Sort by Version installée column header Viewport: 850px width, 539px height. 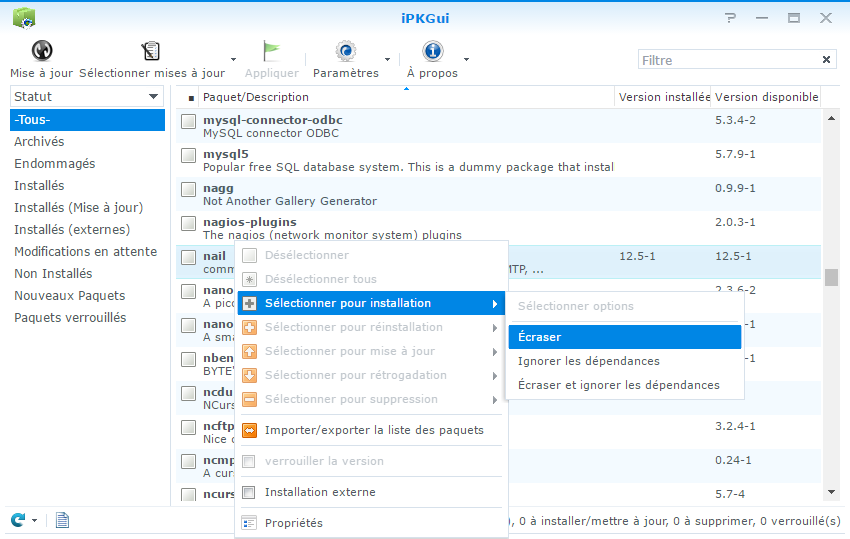point(662,97)
